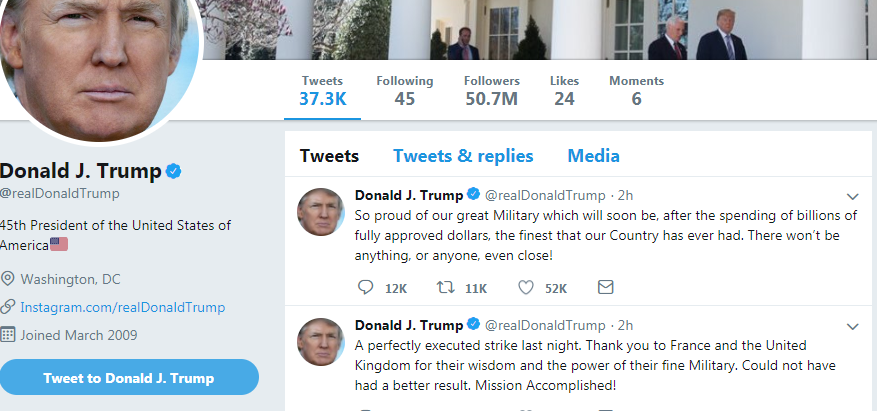Click the blue verified badge beside profile name
This screenshot has height=411, width=877.
click(173, 171)
